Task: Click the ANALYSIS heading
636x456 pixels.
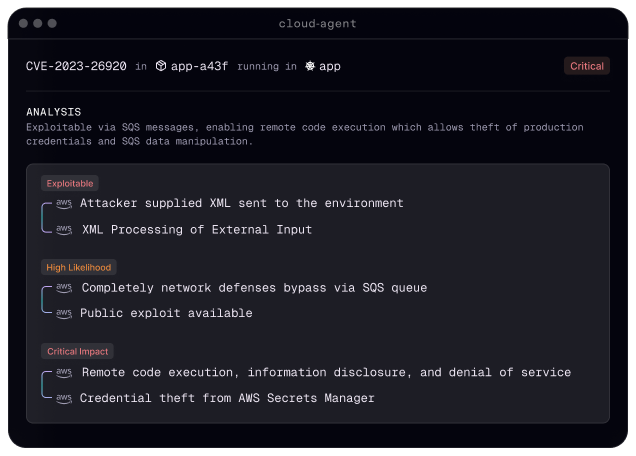Action: pyautogui.click(x=54, y=112)
